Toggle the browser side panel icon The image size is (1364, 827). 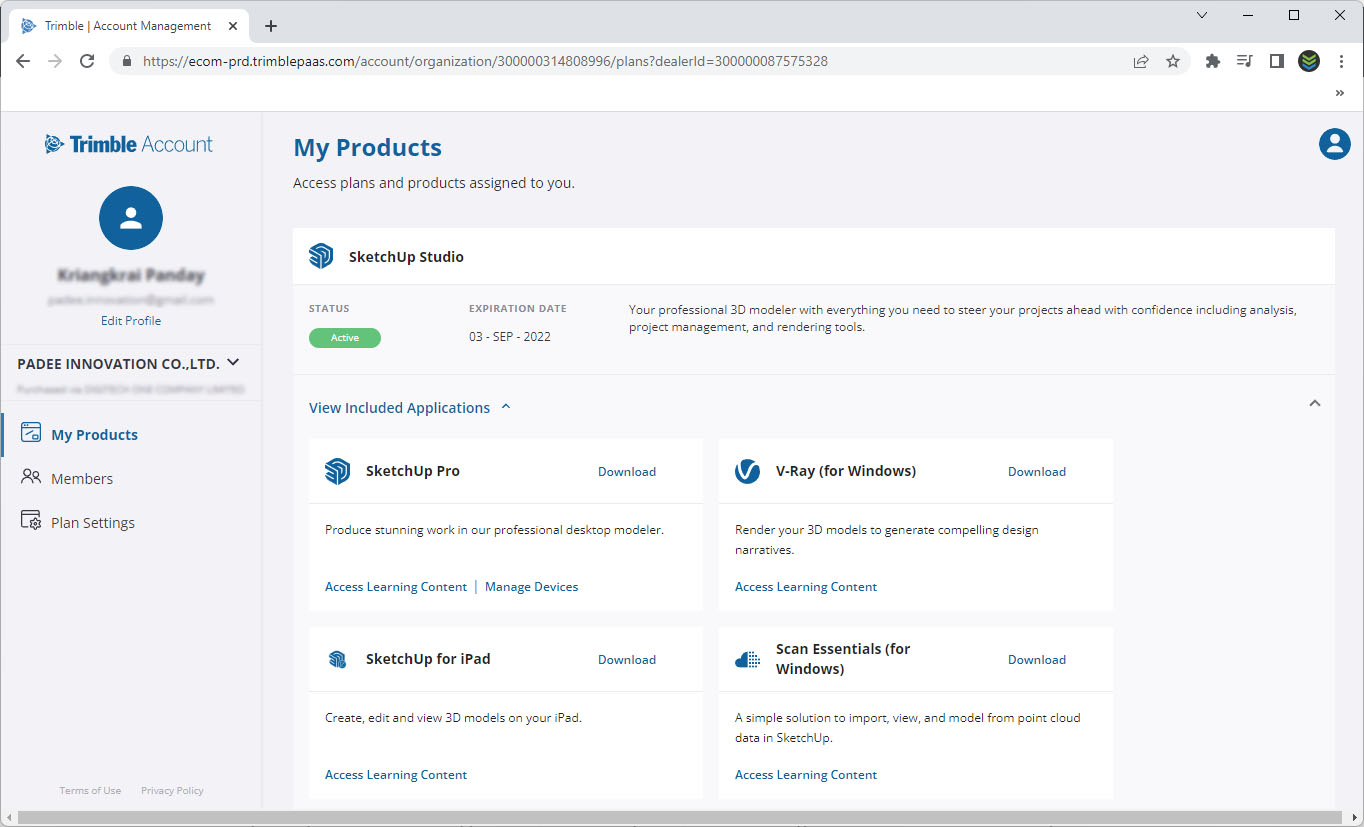pos(1277,61)
